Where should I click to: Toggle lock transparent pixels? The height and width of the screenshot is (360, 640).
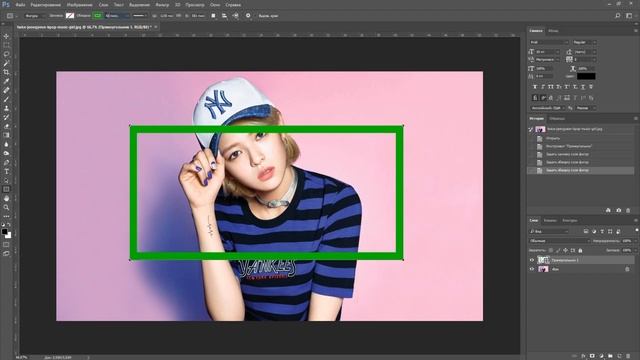551,250
